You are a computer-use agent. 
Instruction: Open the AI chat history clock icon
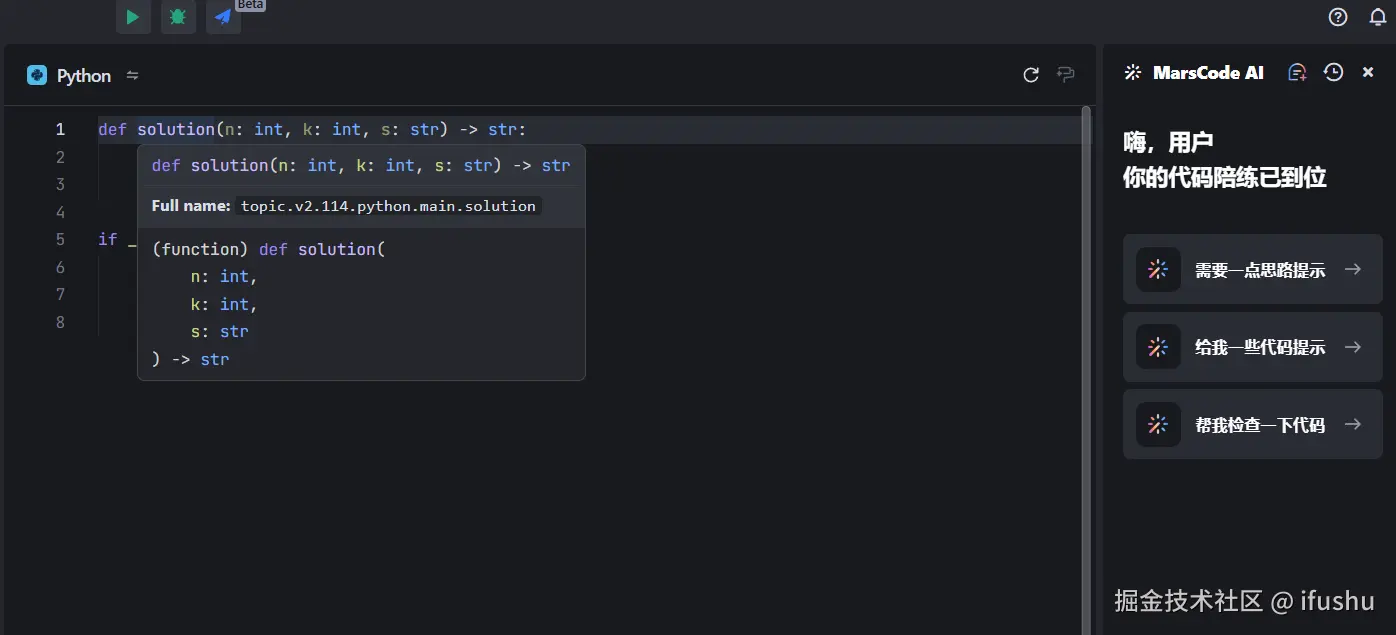click(x=1333, y=72)
